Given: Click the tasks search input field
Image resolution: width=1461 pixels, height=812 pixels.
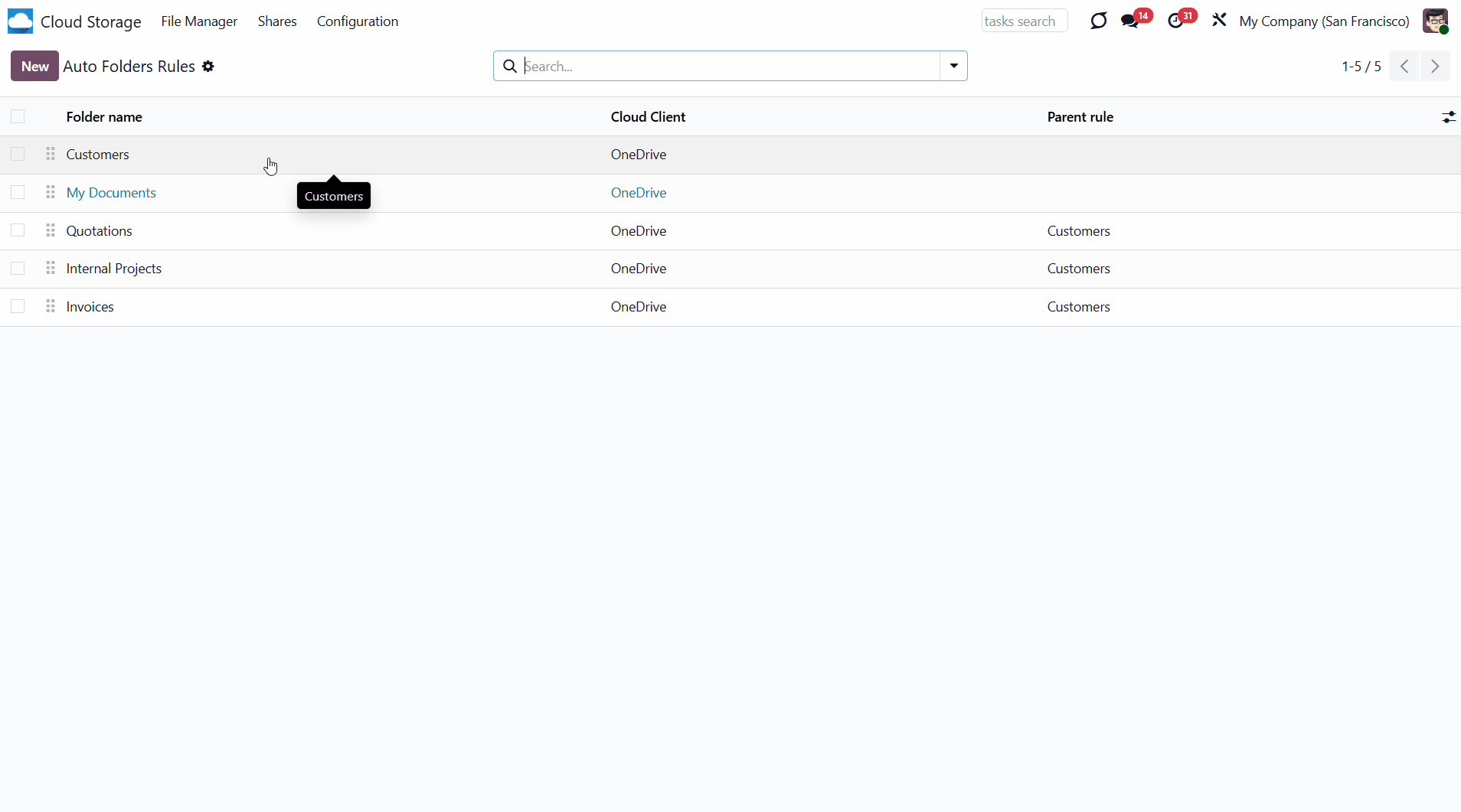Looking at the screenshot, I should [1024, 21].
